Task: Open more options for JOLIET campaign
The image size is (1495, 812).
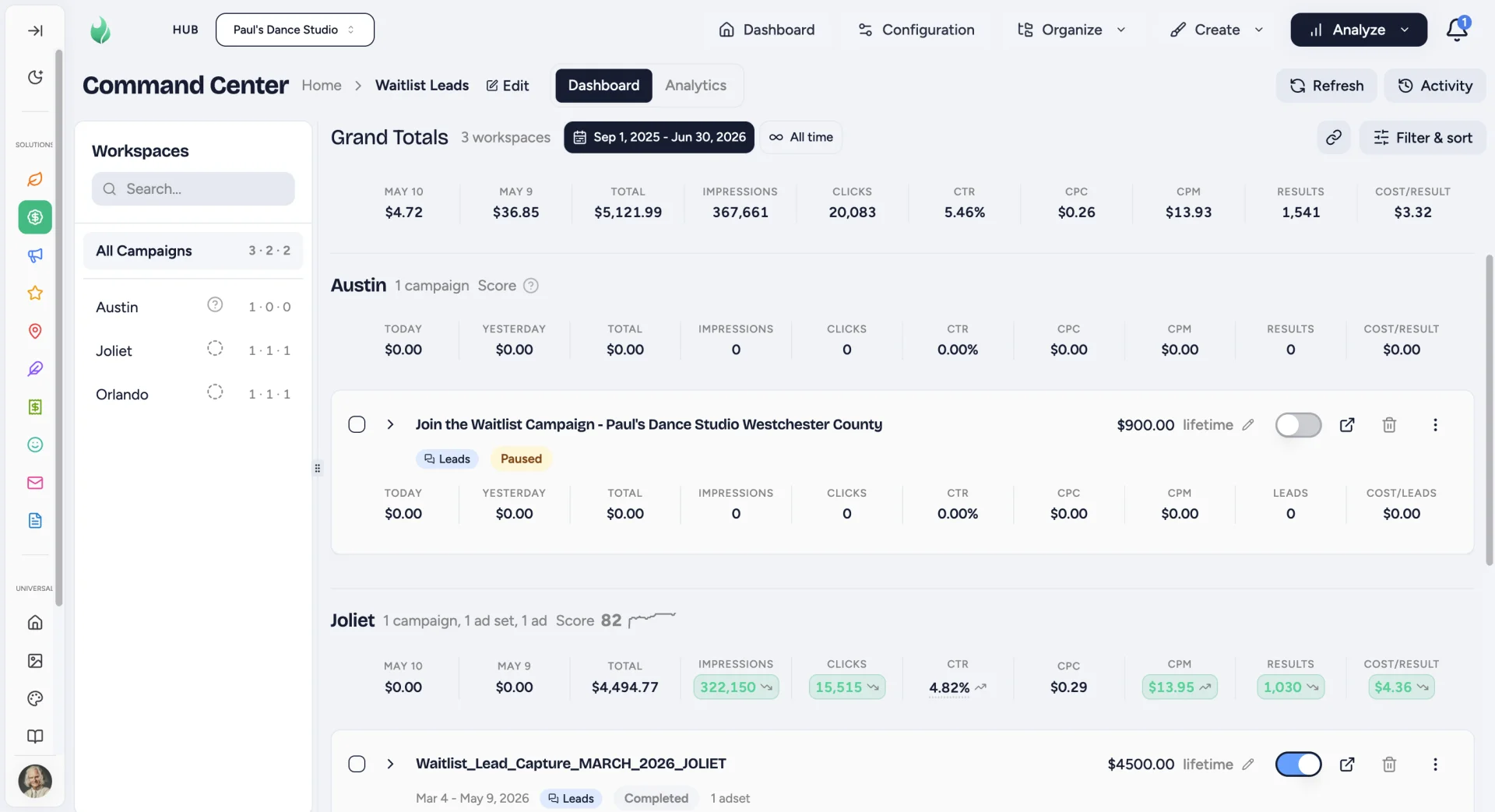Action: pyautogui.click(x=1435, y=765)
